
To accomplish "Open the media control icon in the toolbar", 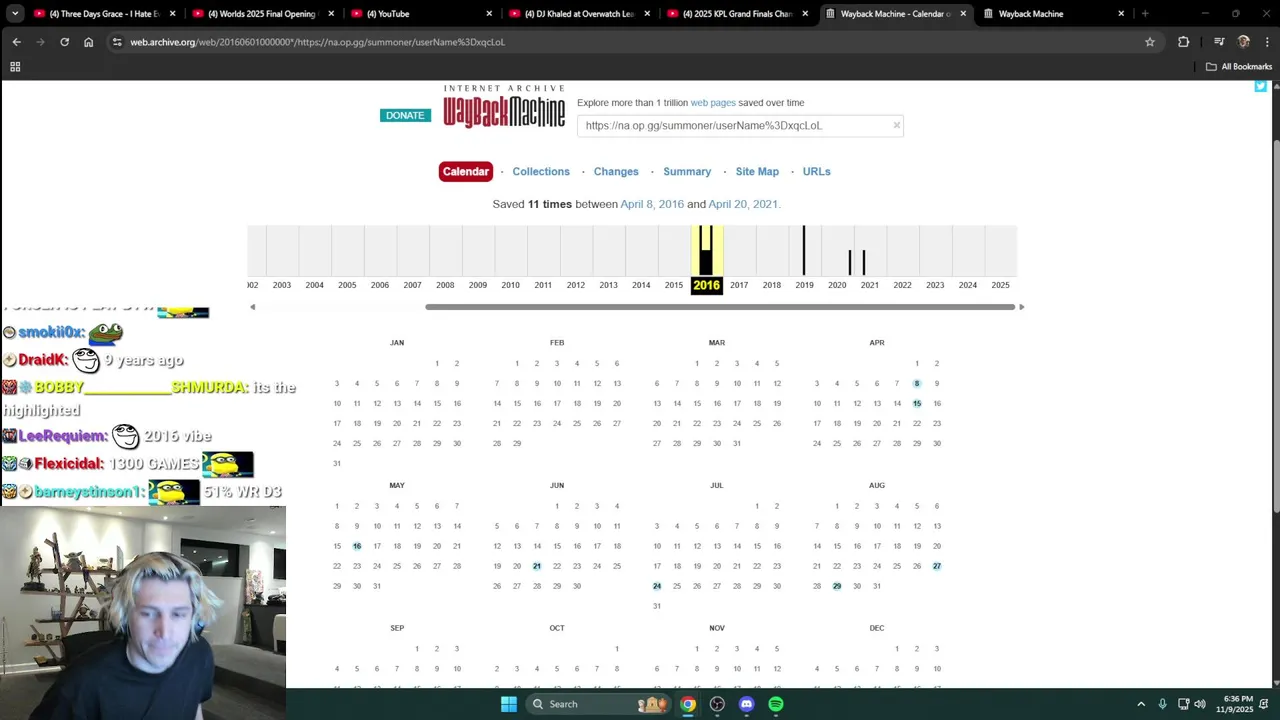I will point(1219,42).
